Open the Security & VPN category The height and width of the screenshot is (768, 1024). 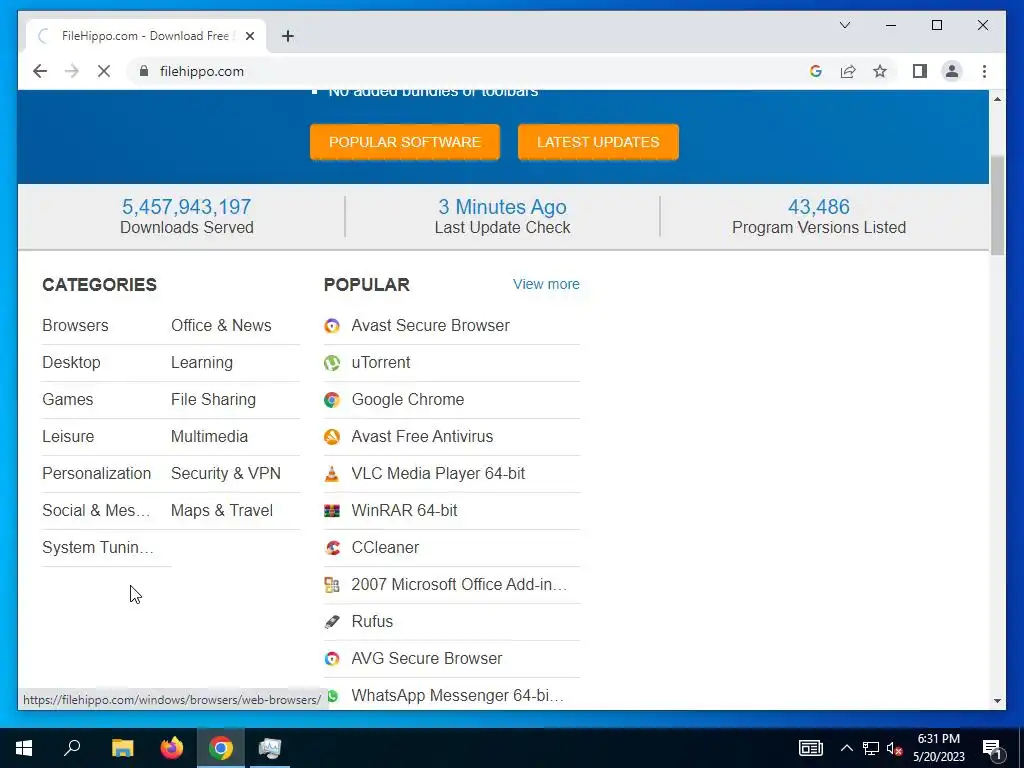[x=226, y=473]
